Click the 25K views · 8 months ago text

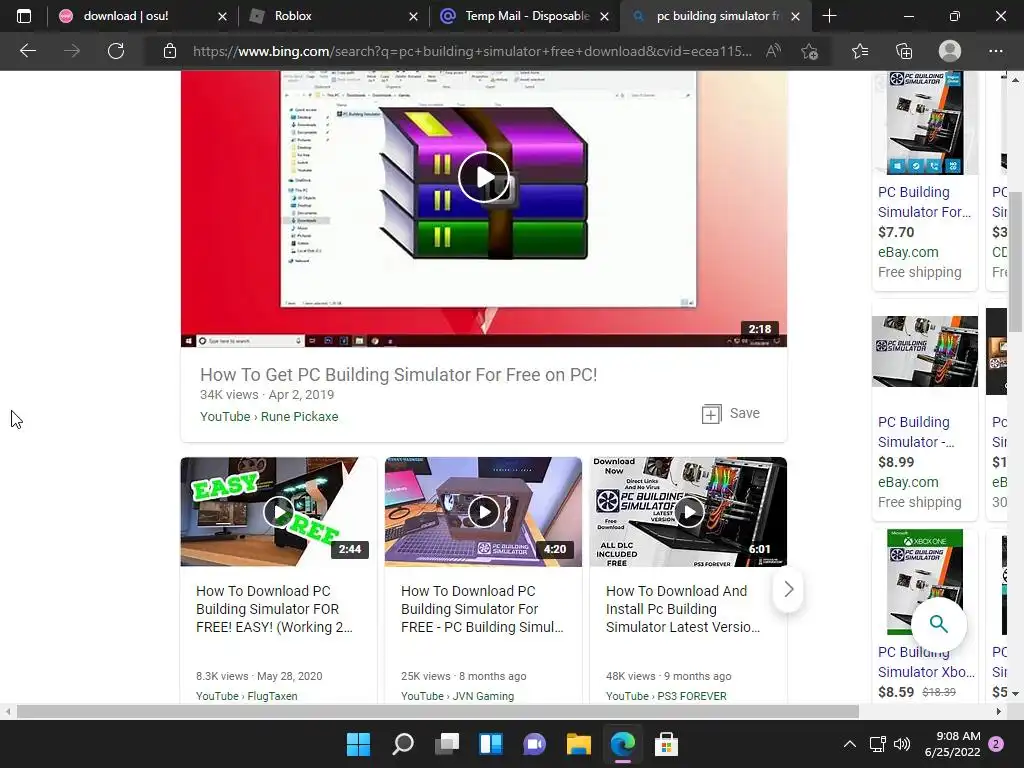coord(464,676)
